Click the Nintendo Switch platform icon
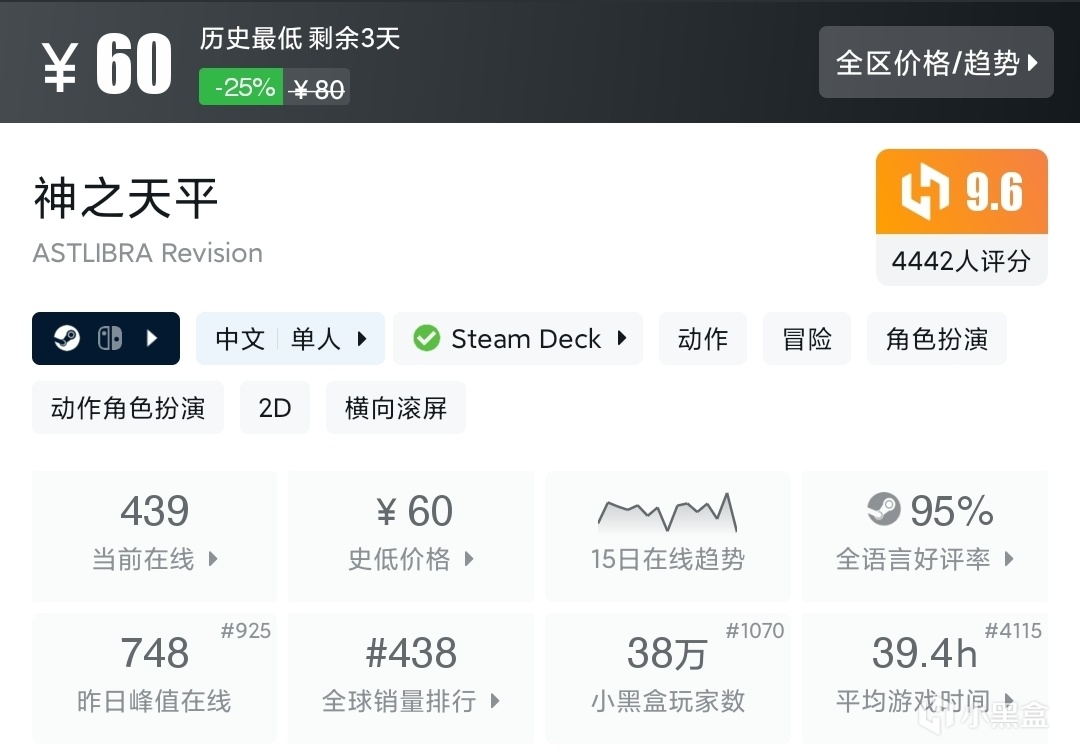The height and width of the screenshot is (754, 1080). point(110,339)
